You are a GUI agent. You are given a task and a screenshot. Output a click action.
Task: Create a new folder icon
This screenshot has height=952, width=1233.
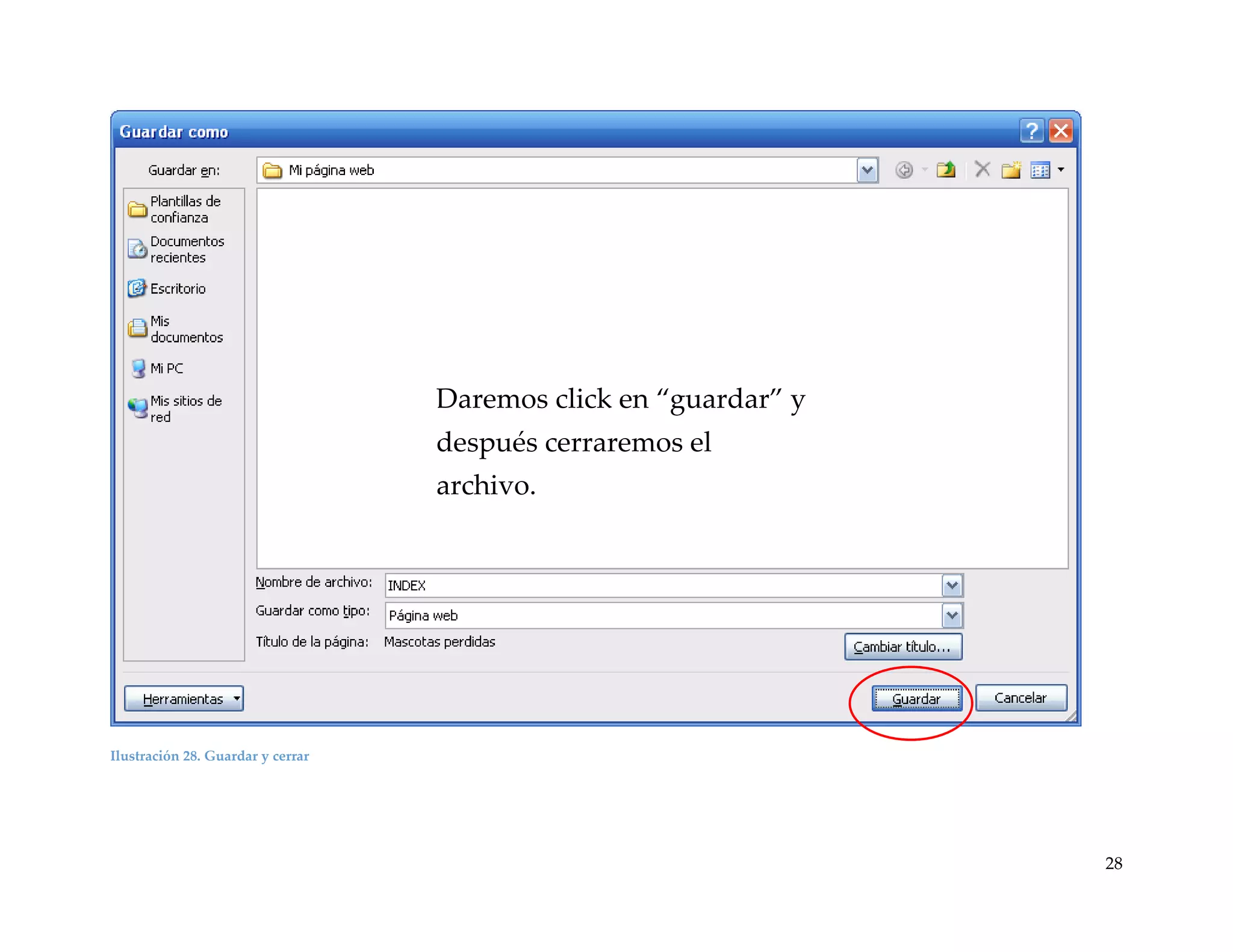point(1011,170)
